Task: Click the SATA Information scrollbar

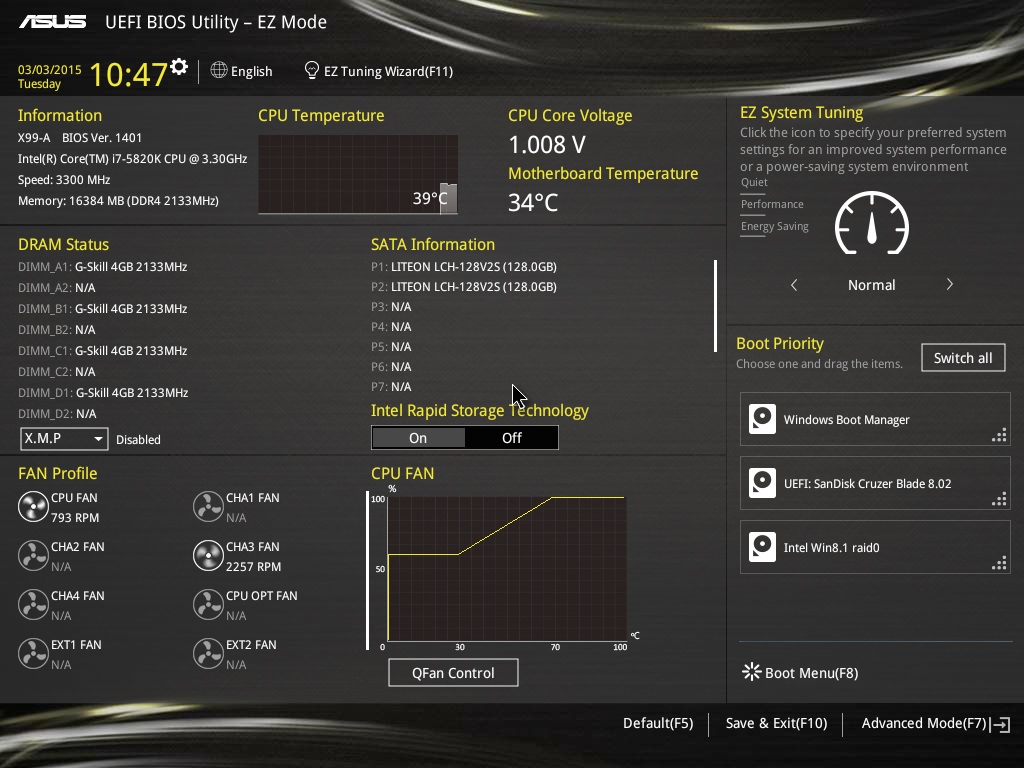Action: (715, 306)
